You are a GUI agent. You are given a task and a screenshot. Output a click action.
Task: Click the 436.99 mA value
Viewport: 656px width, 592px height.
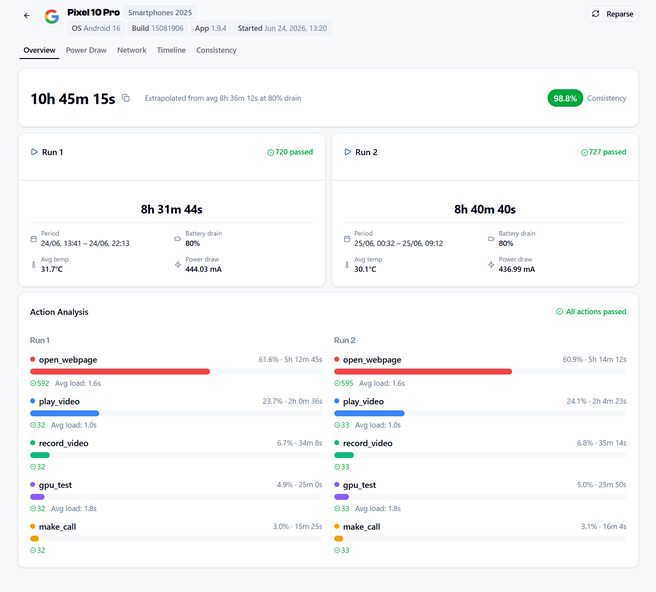click(517, 269)
